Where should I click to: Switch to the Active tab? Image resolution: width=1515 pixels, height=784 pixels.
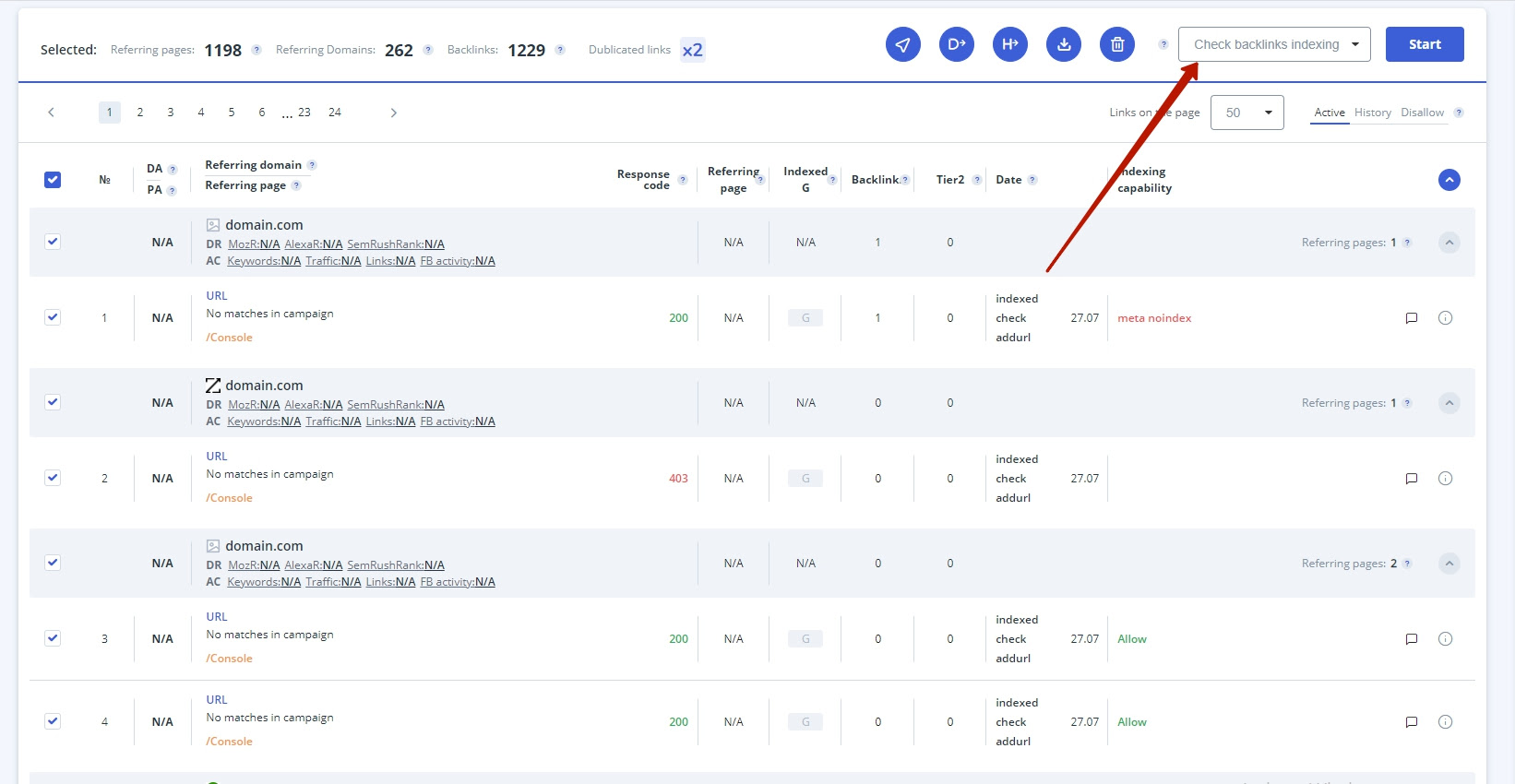point(1330,113)
